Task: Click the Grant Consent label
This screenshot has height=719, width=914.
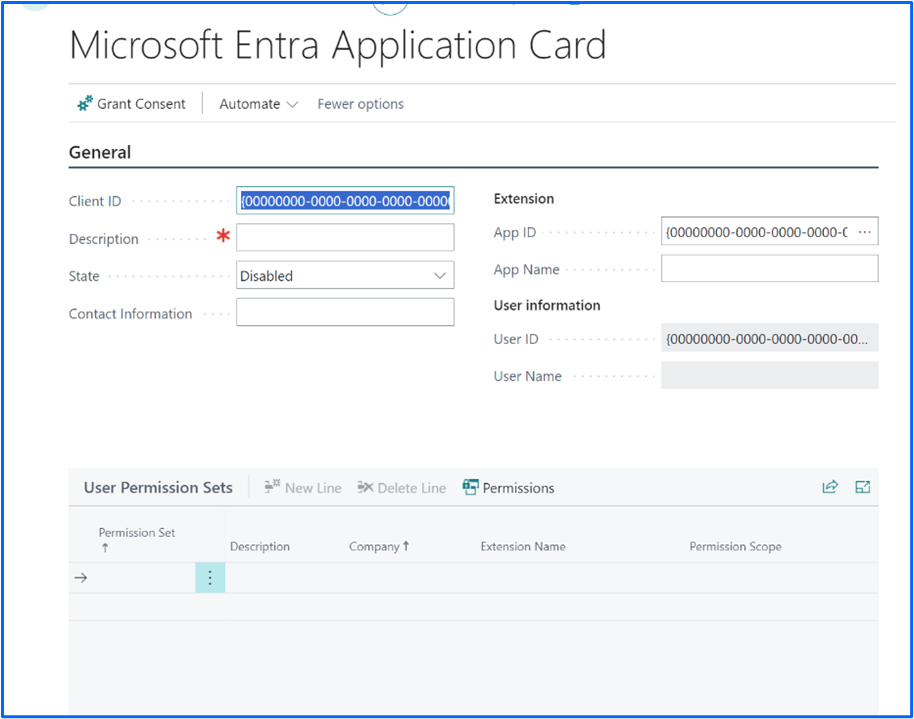Action: point(141,104)
